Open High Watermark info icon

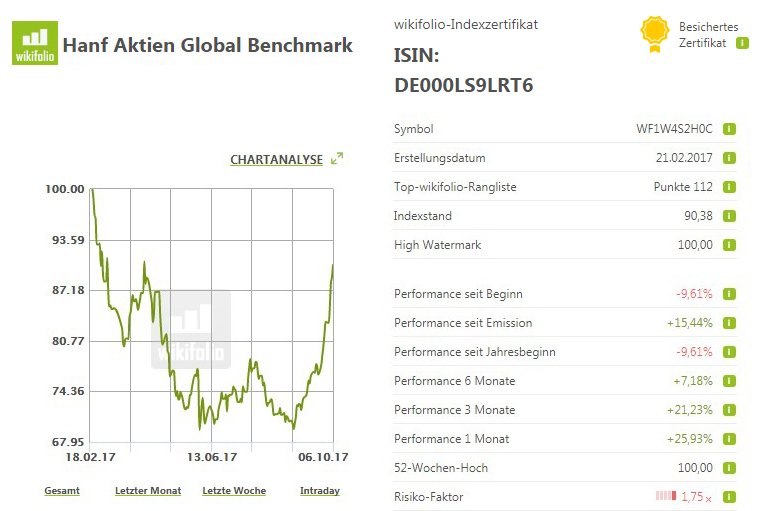(x=730, y=245)
